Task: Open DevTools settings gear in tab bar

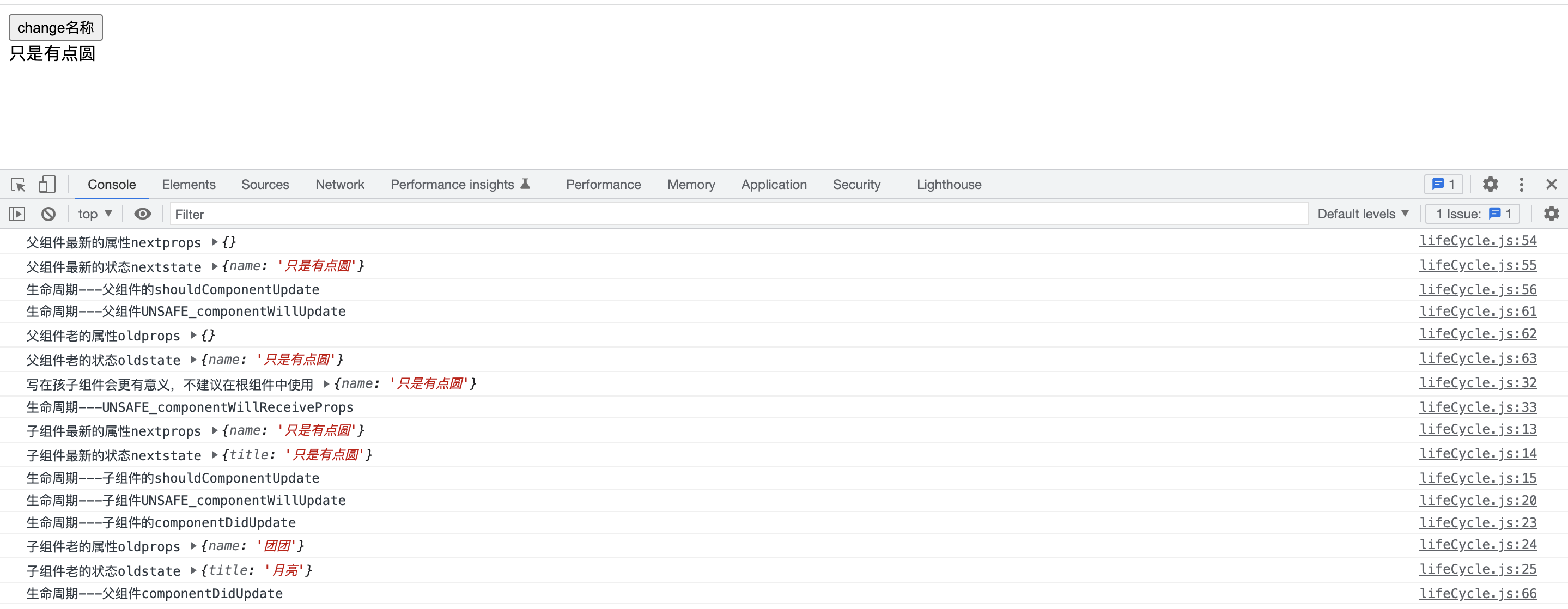Action: point(1490,184)
